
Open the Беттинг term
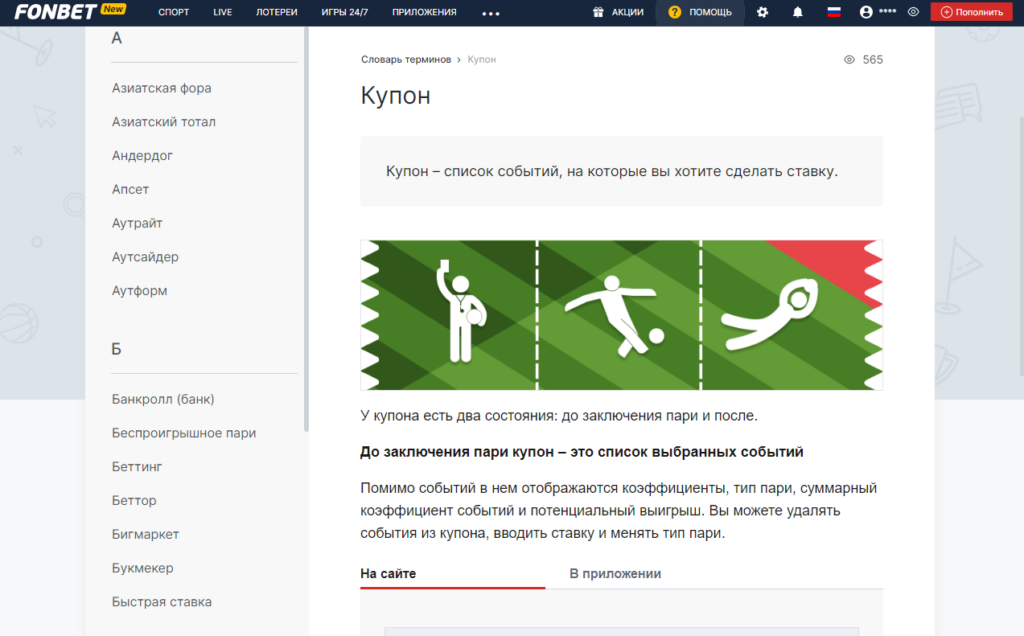136,467
